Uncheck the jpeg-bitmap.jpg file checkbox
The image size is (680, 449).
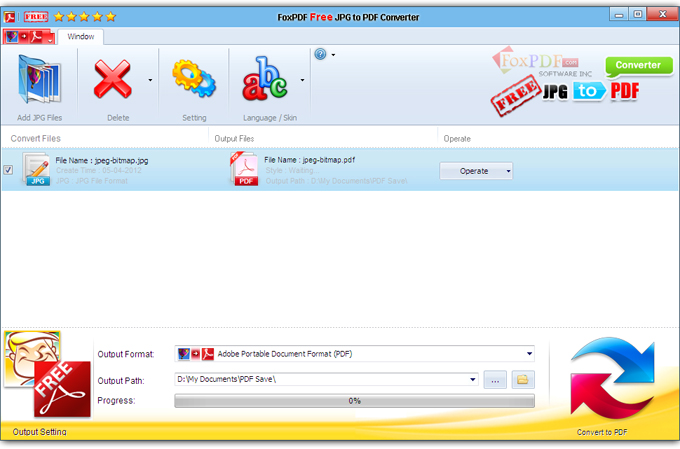click(x=8, y=170)
